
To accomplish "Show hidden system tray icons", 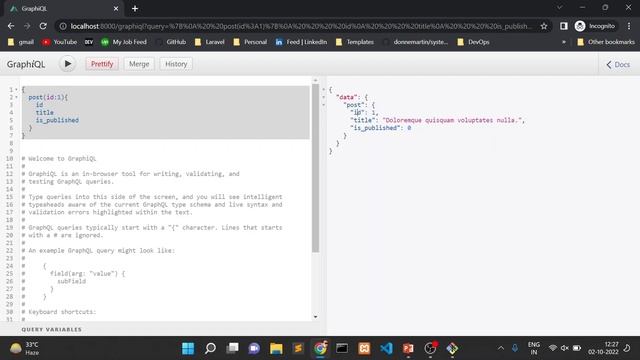I will point(501,348).
